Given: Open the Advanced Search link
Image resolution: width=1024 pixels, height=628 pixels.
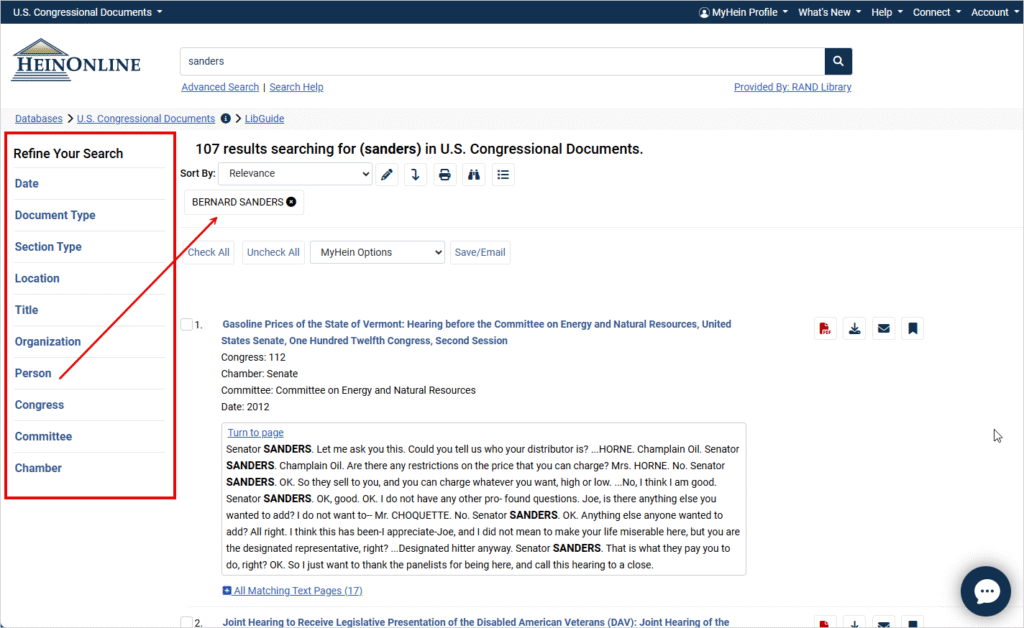Looking at the screenshot, I should 220,87.
